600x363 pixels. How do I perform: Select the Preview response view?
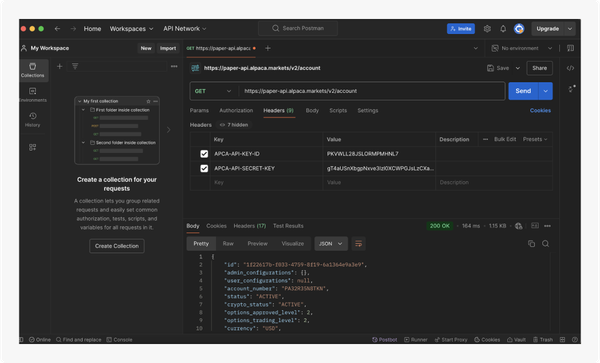[x=258, y=244]
